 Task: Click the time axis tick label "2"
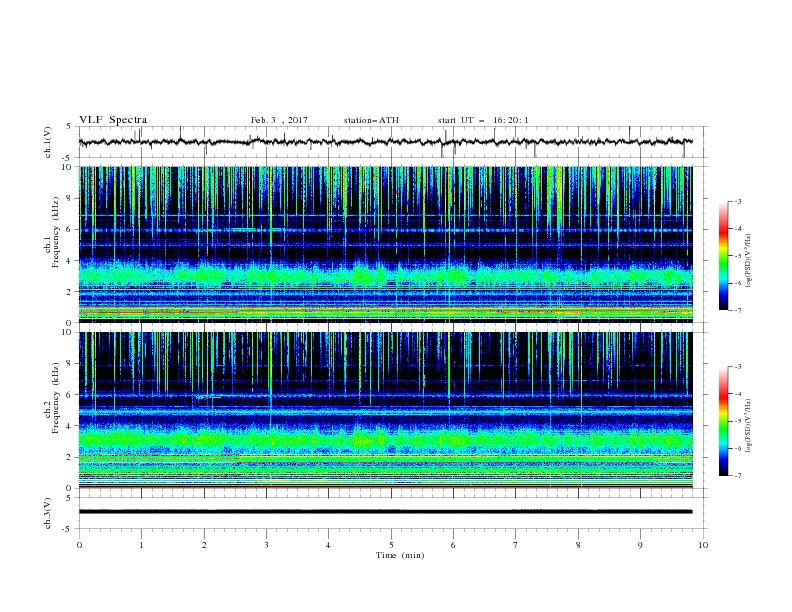click(x=204, y=545)
